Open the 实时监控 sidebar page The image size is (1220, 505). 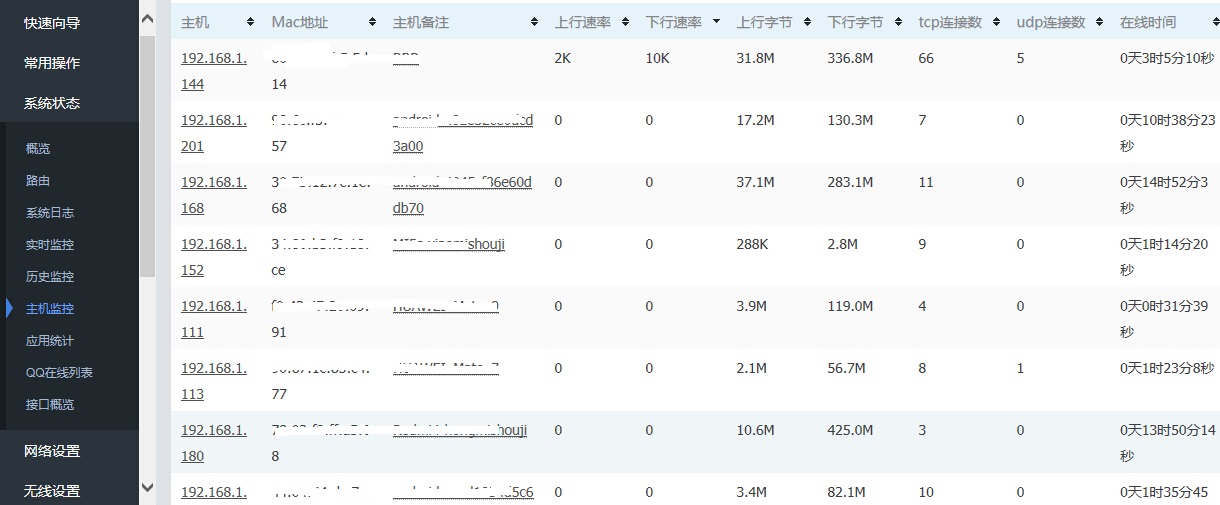pos(50,245)
